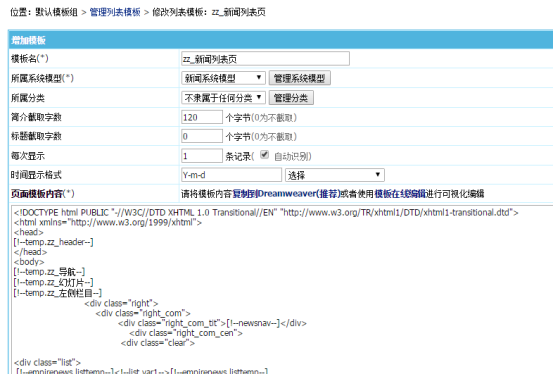Viewport: 554px width, 374px height.
Task: Click the <div class="list"> code line
Action: coord(47,363)
